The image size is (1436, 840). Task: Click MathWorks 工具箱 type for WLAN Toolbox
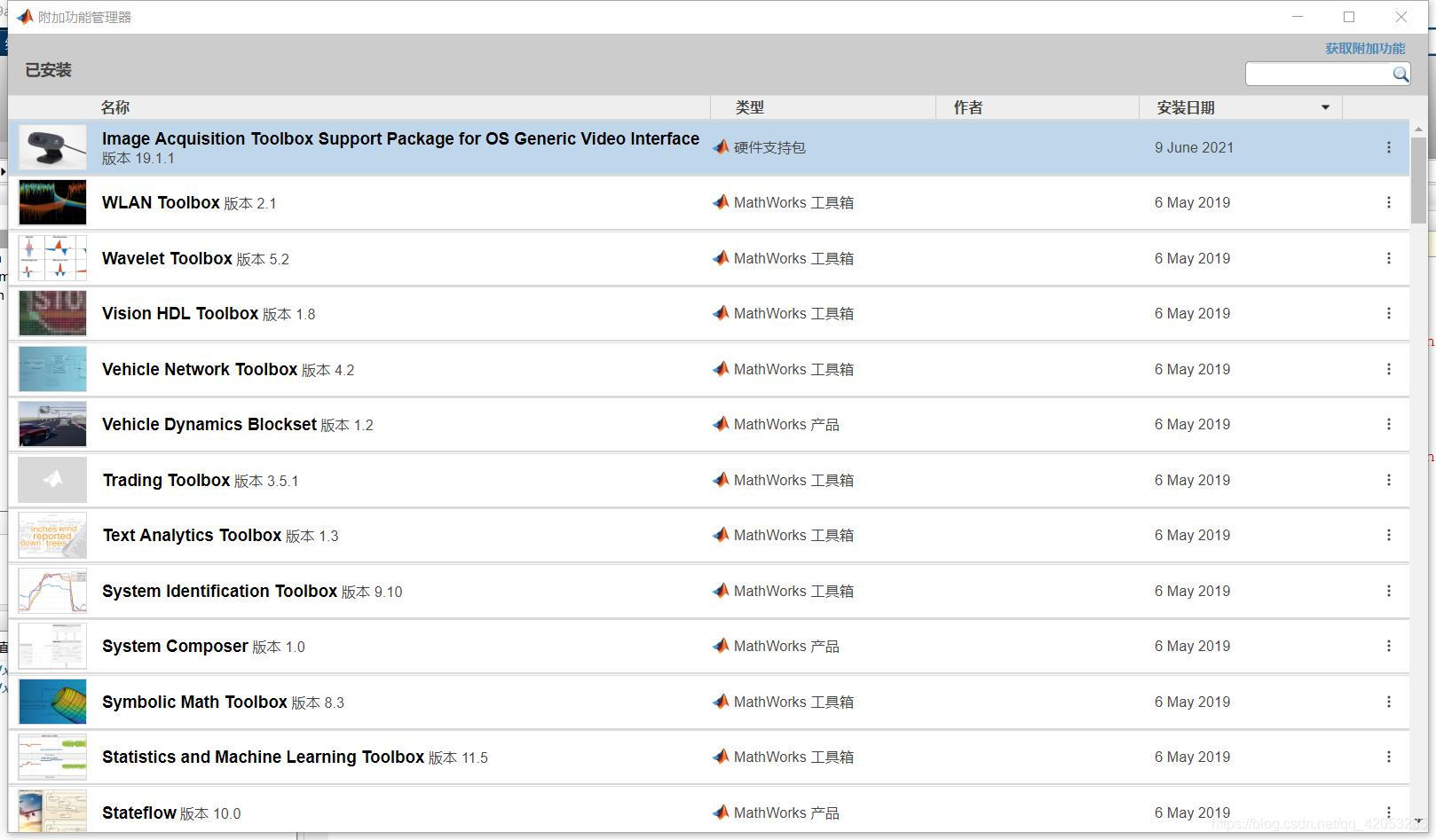(793, 202)
